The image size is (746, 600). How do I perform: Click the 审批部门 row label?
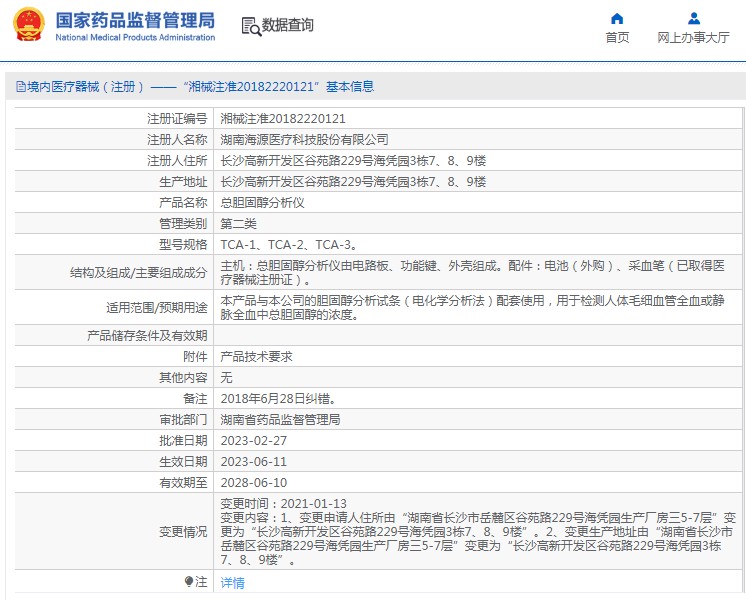pos(183,420)
